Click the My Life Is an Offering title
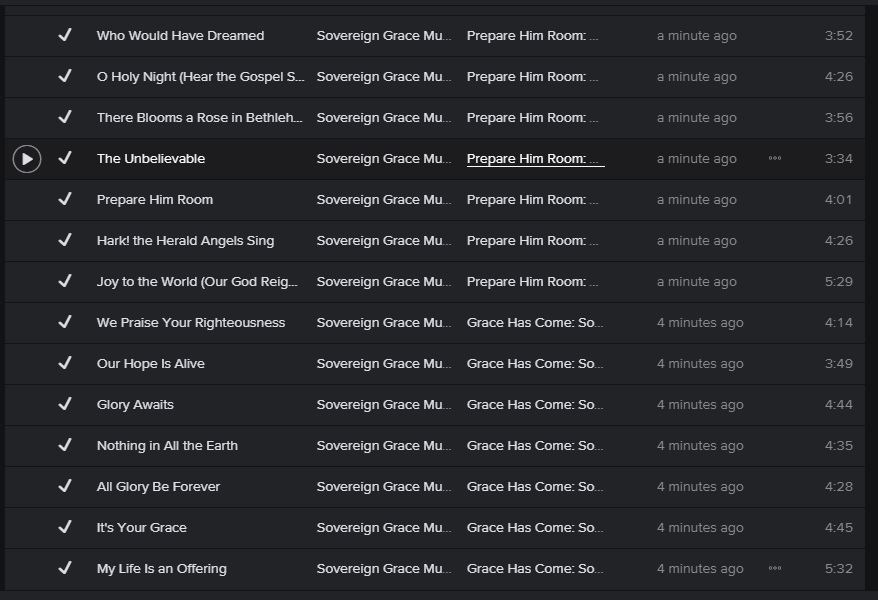The width and height of the screenshot is (878, 600). pos(161,569)
